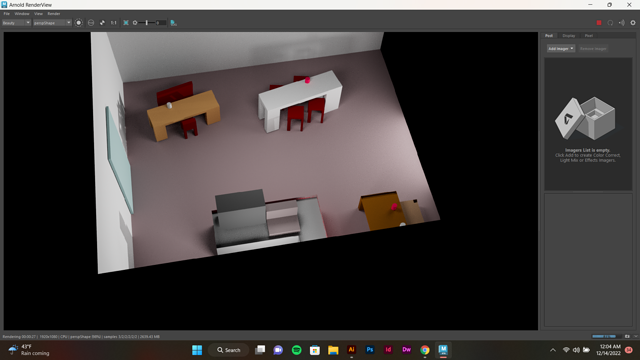Switch to the Display tab
This screenshot has height=360, width=640.
pos(569,36)
